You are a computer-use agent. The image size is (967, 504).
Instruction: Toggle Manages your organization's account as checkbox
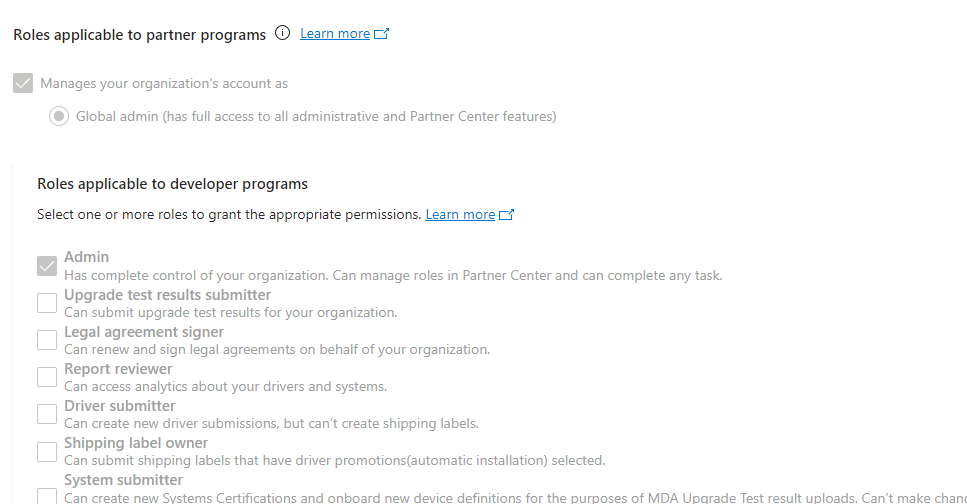point(23,83)
